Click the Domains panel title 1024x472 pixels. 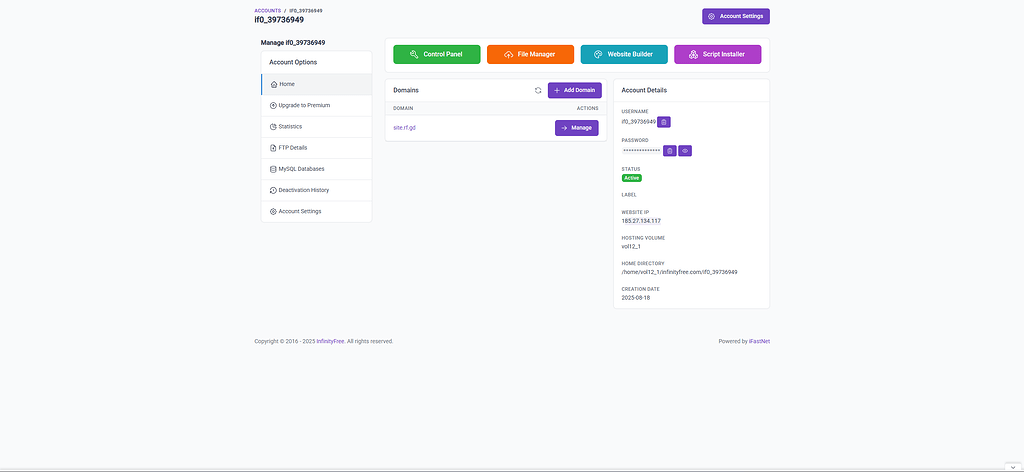click(406, 90)
